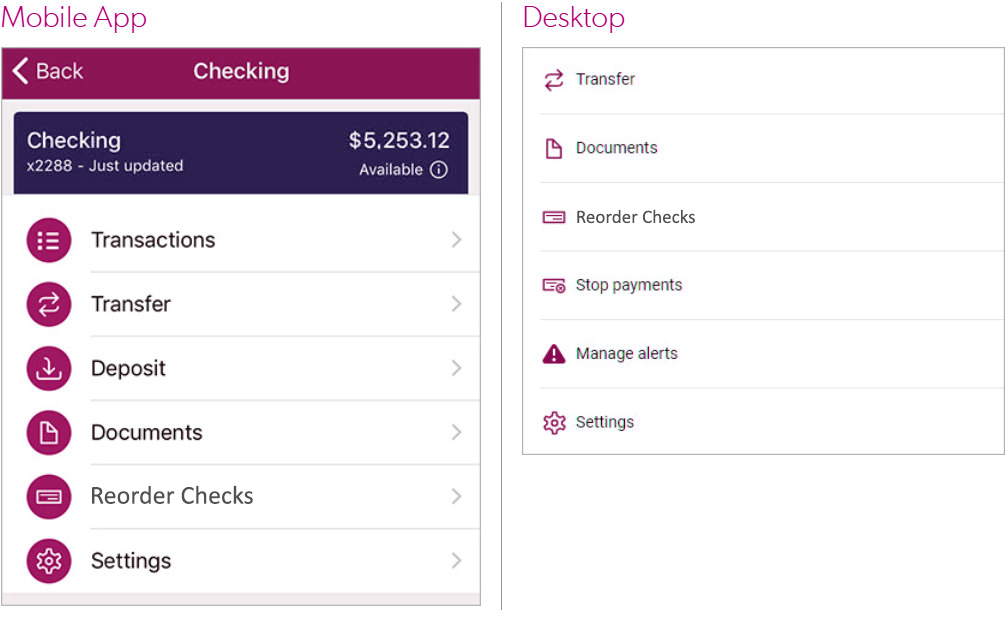Image resolution: width=1008 pixels, height=618 pixels.
Task: Click the desktop Settings link
Action: coord(604,422)
